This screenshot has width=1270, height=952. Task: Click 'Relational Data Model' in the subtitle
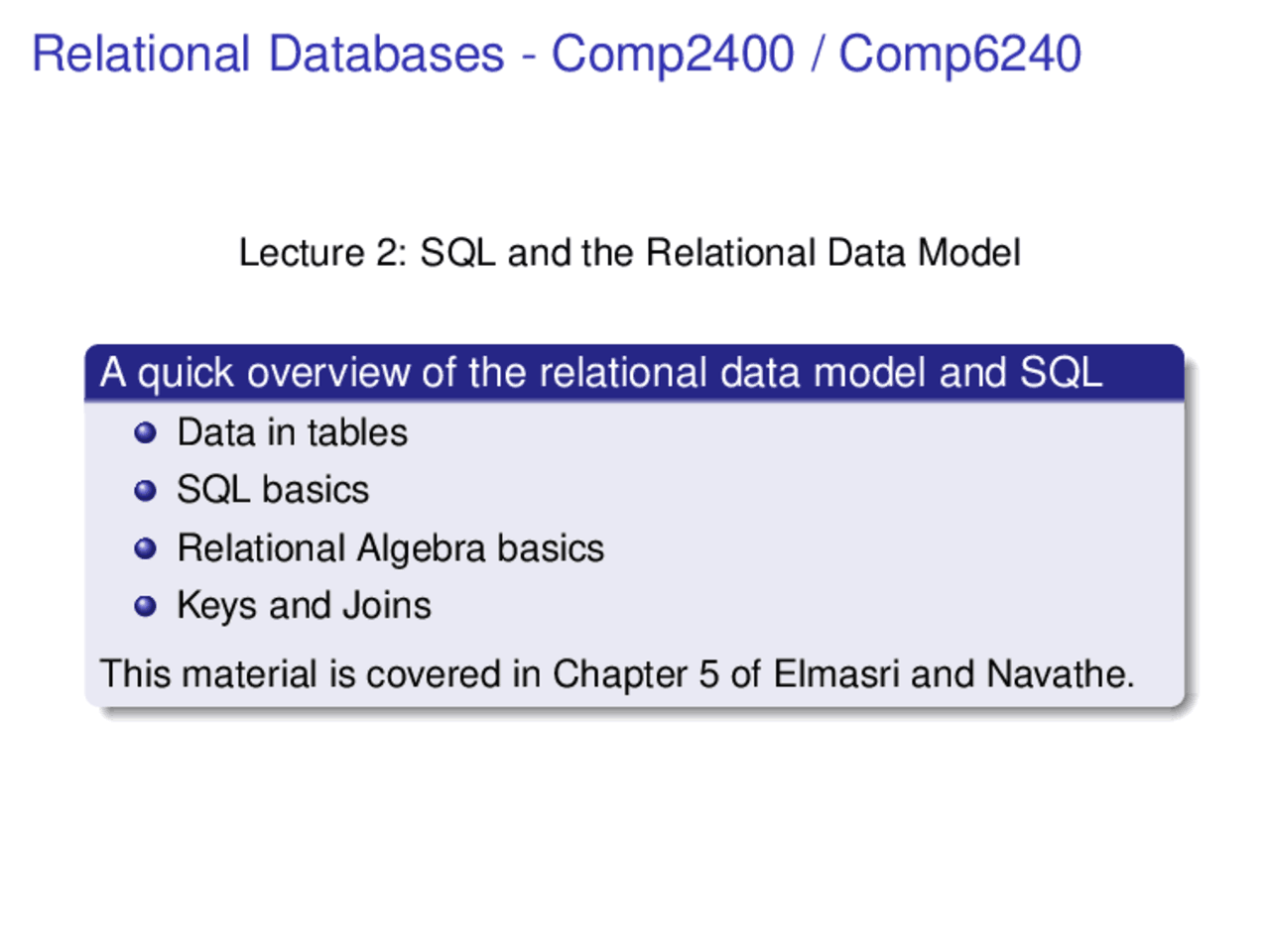[x=833, y=253]
